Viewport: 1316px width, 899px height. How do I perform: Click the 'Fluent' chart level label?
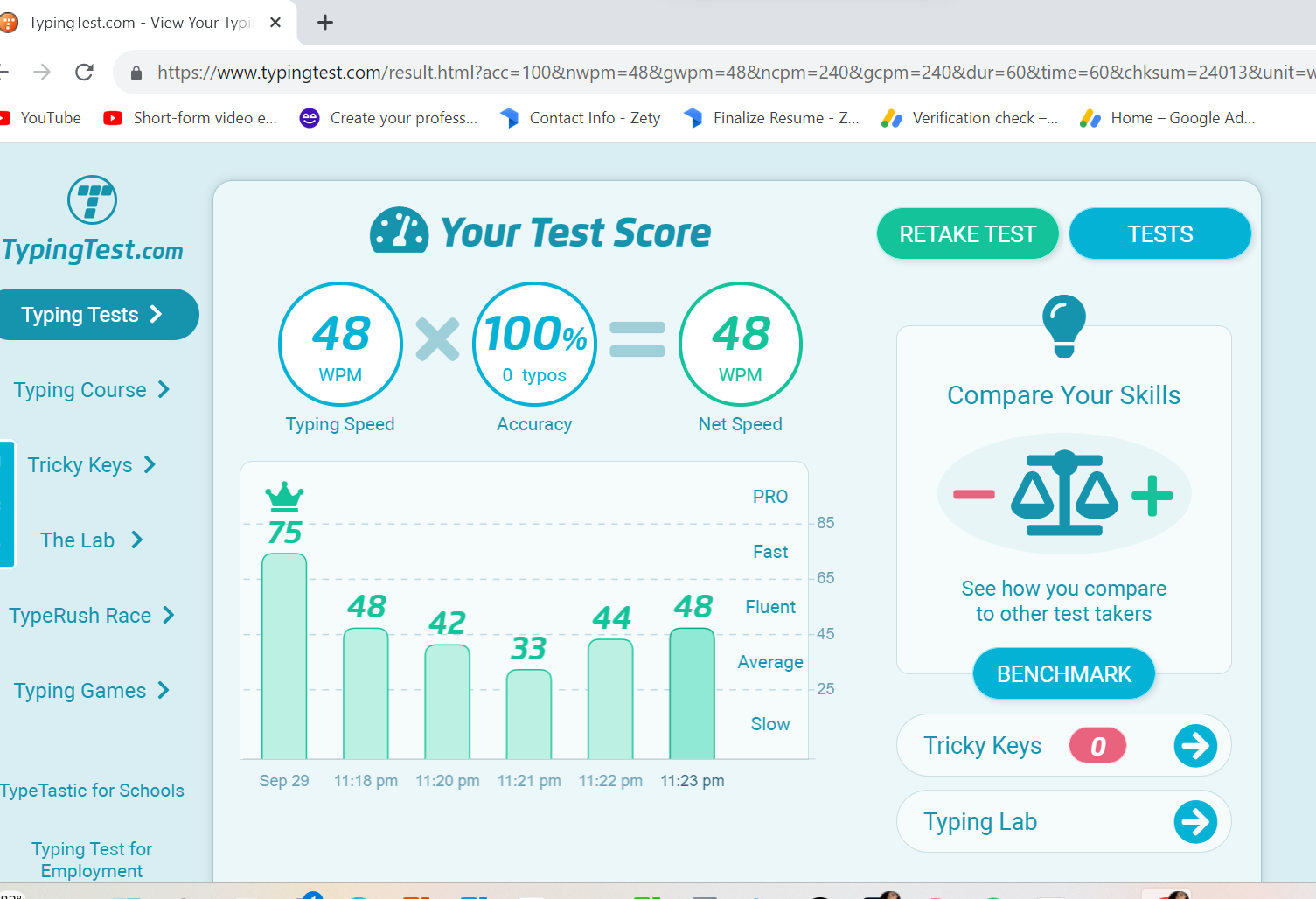point(770,607)
